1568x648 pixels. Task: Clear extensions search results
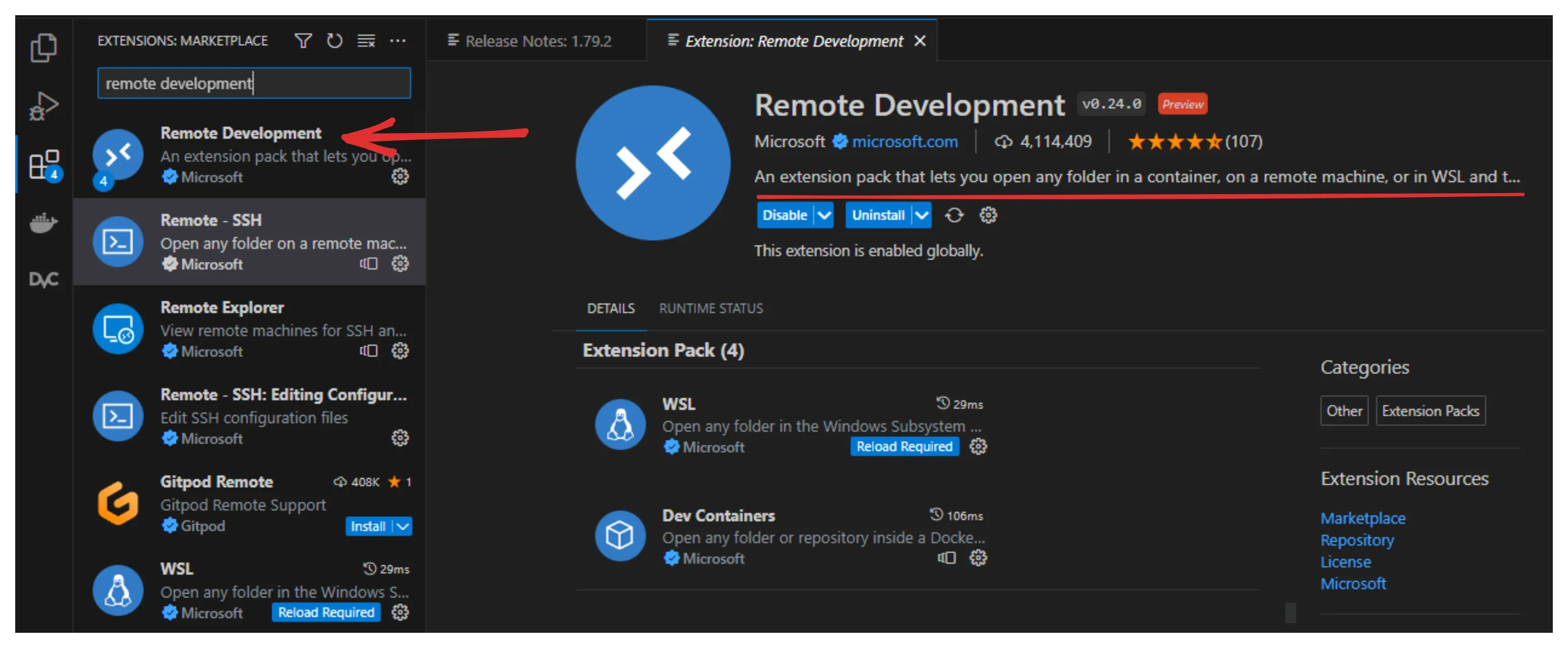(x=366, y=41)
